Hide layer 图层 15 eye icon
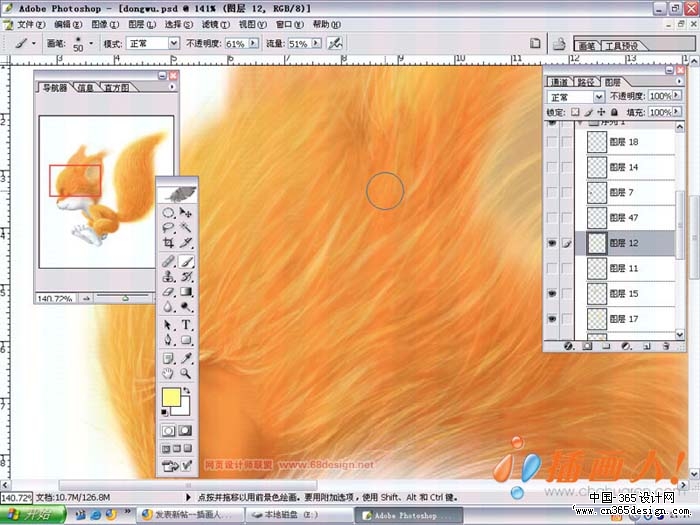This screenshot has width=700, height=525. point(552,293)
